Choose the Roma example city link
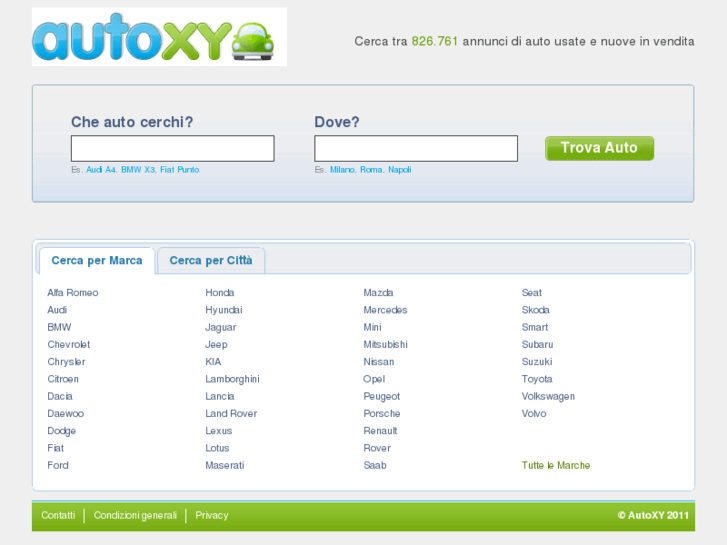 [x=371, y=170]
